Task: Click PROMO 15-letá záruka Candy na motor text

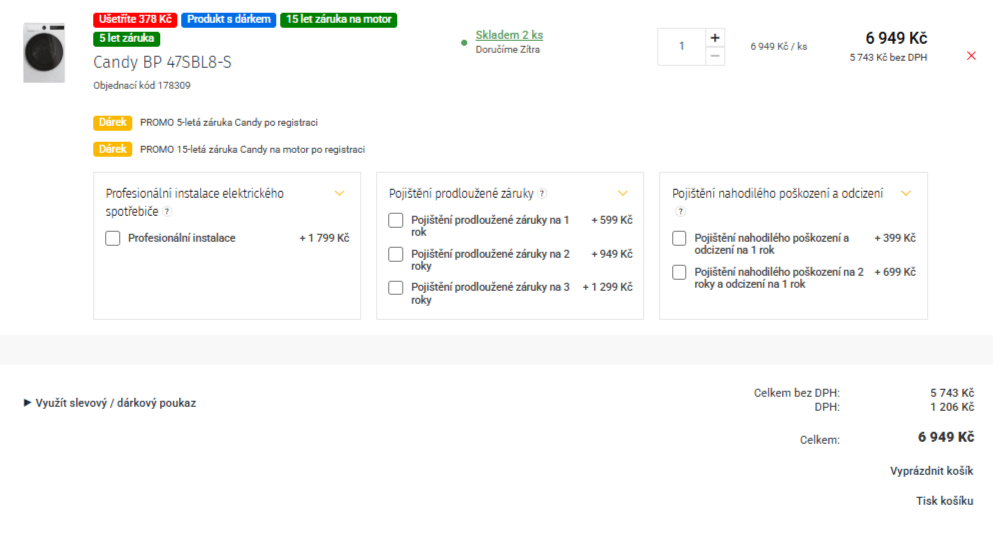Action: tap(252, 149)
